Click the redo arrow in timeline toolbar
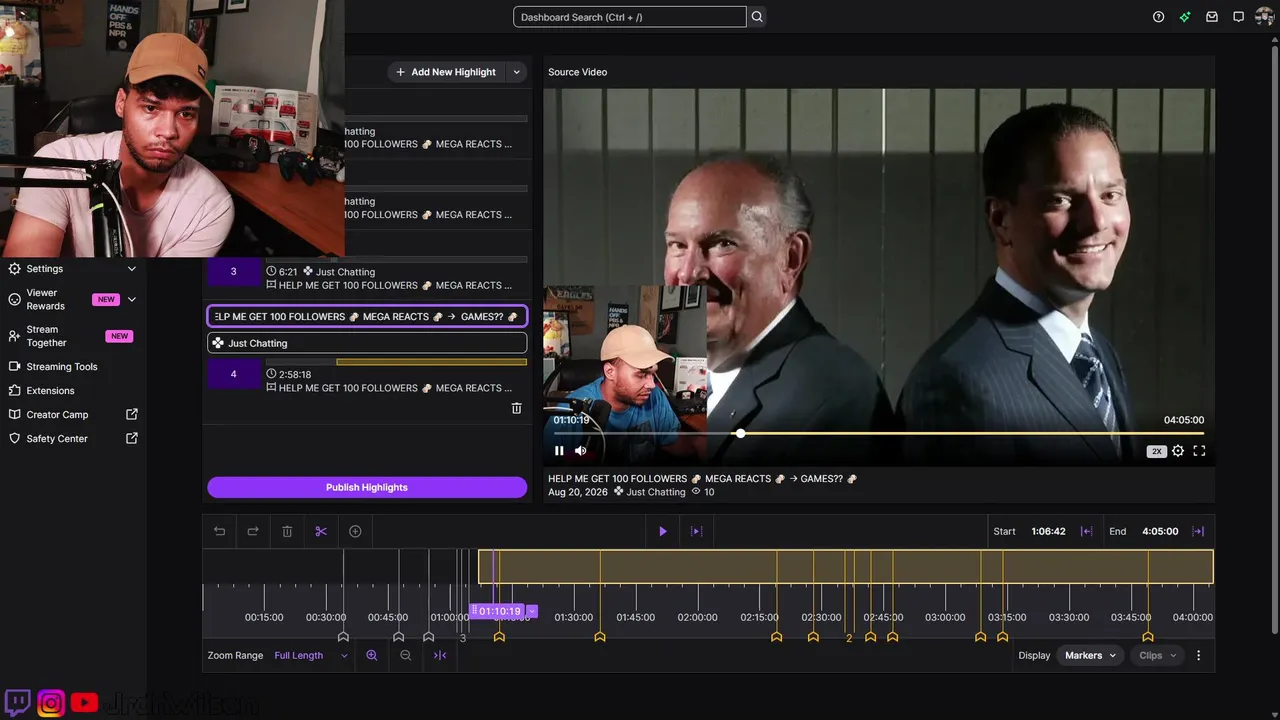 click(253, 531)
